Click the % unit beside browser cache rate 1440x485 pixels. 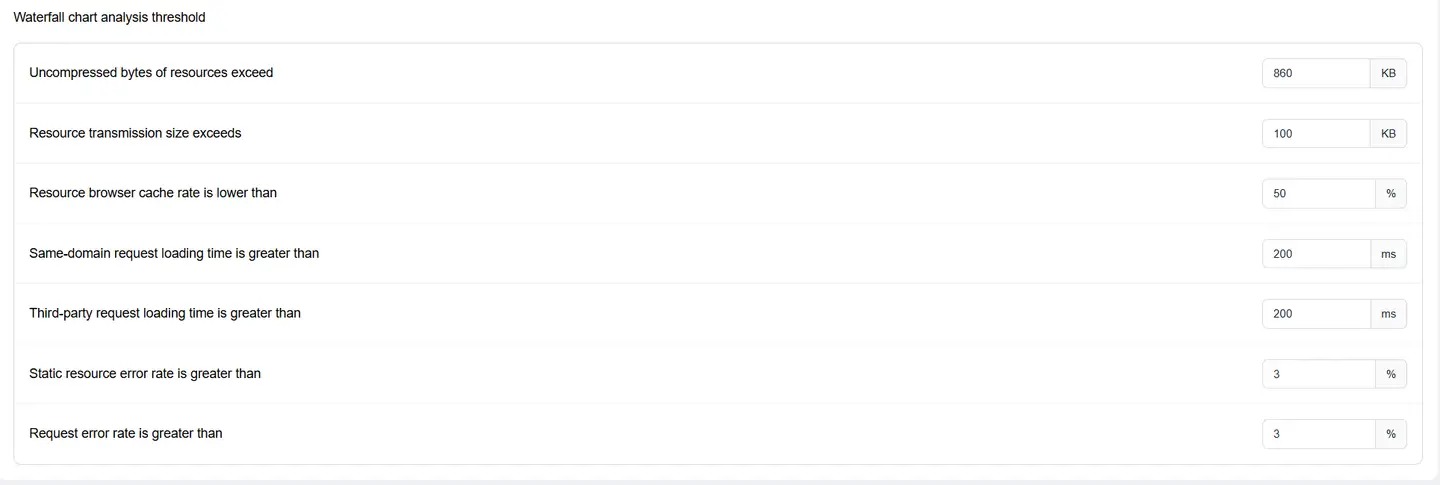[x=1391, y=193]
